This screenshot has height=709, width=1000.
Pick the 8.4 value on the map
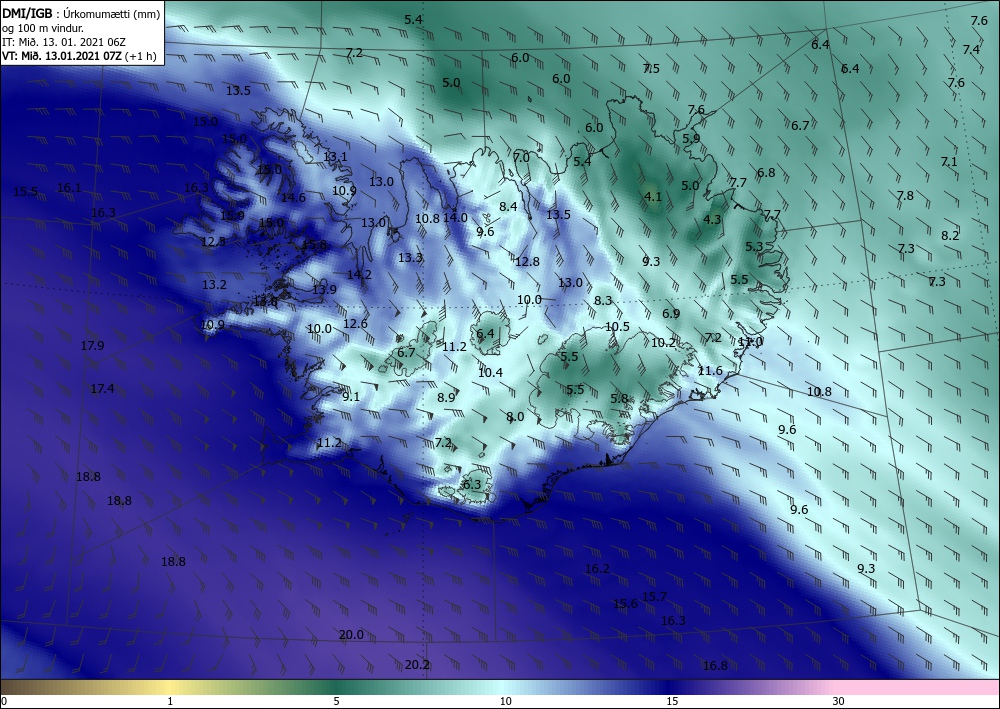pos(508,207)
